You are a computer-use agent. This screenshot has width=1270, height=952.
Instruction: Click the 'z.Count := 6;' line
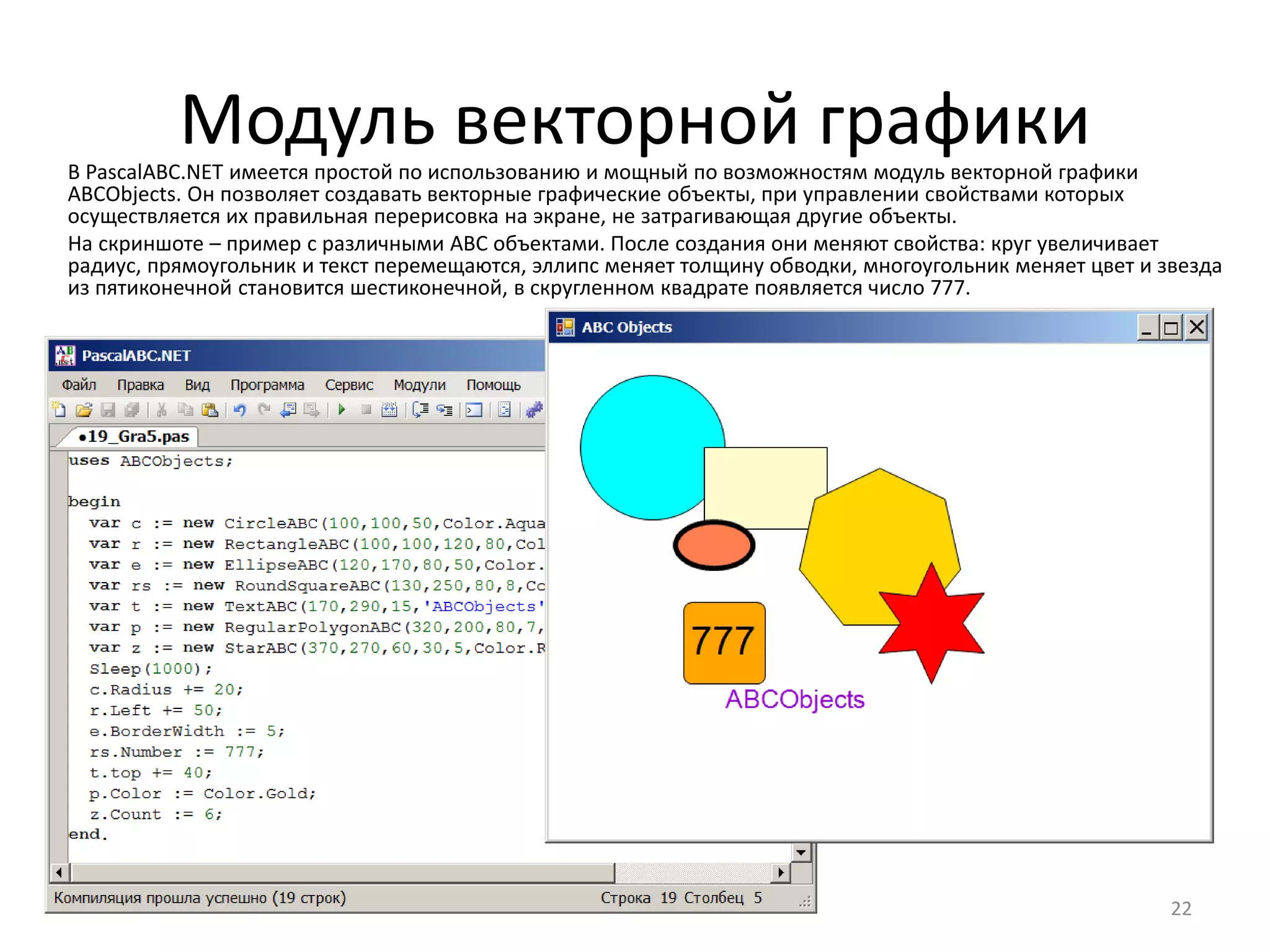click(156, 814)
